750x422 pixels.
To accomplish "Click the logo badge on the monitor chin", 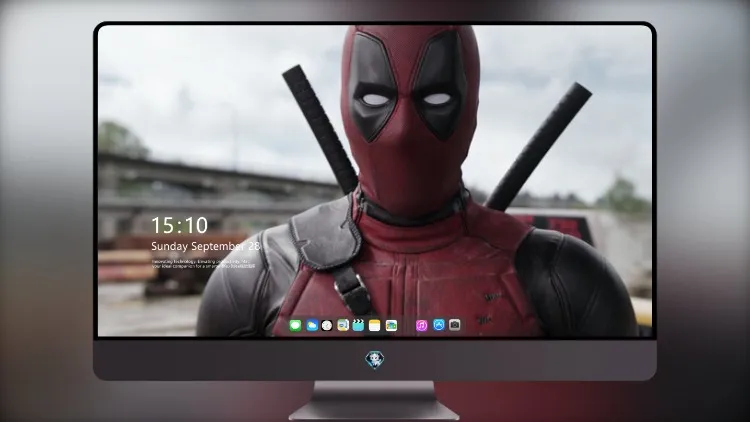I will [375, 360].
